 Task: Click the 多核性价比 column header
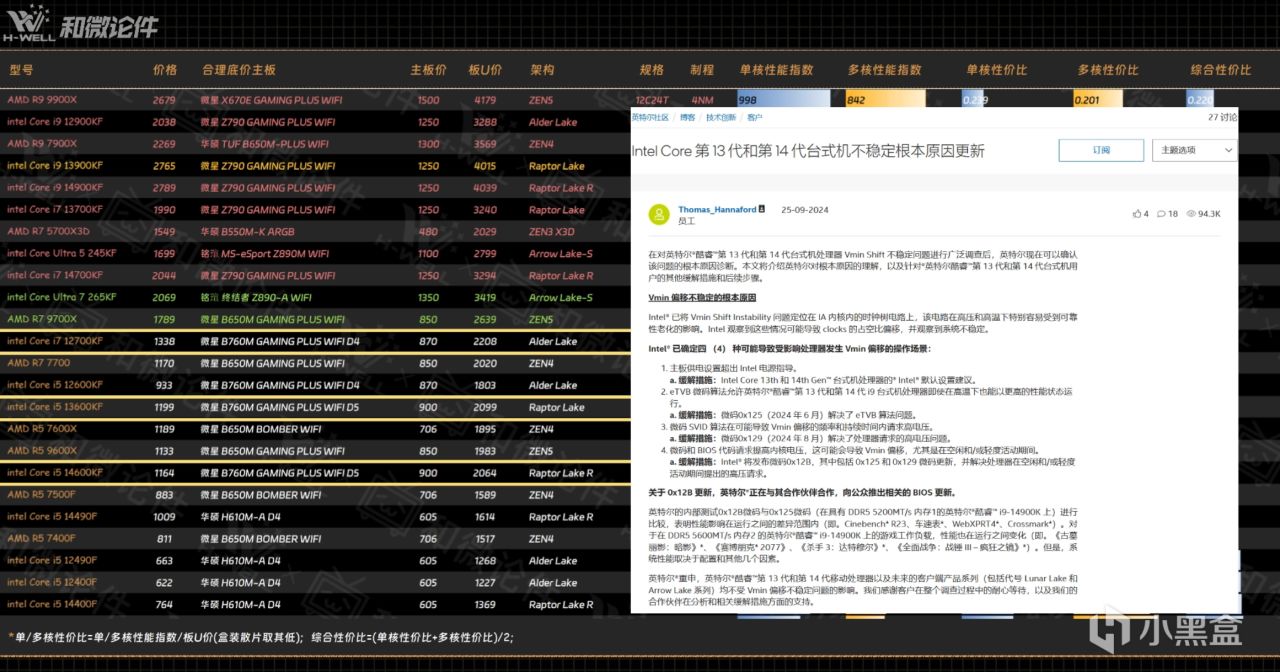click(1108, 70)
